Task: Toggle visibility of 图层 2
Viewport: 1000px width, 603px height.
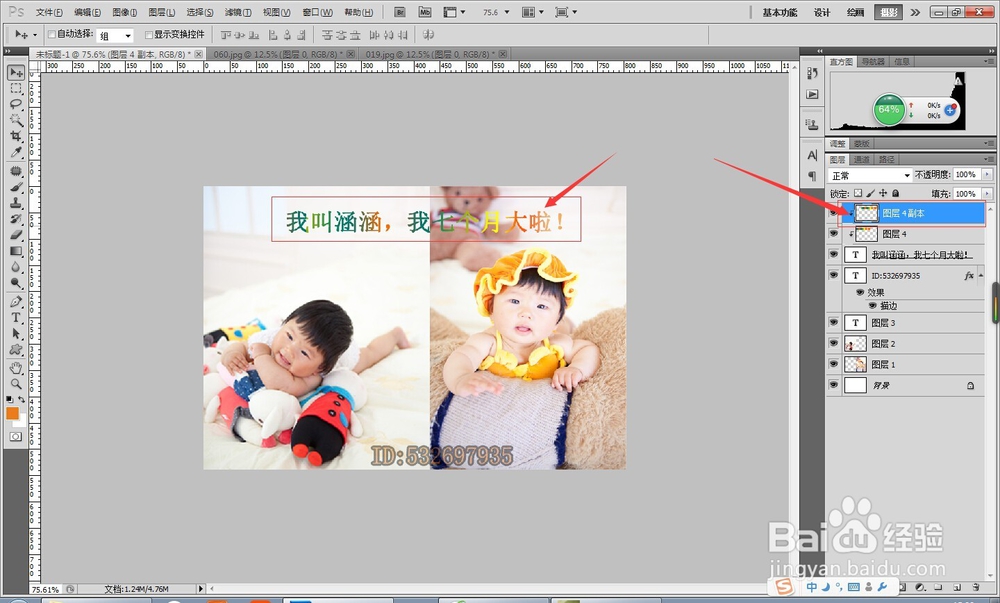Action: pyautogui.click(x=834, y=343)
